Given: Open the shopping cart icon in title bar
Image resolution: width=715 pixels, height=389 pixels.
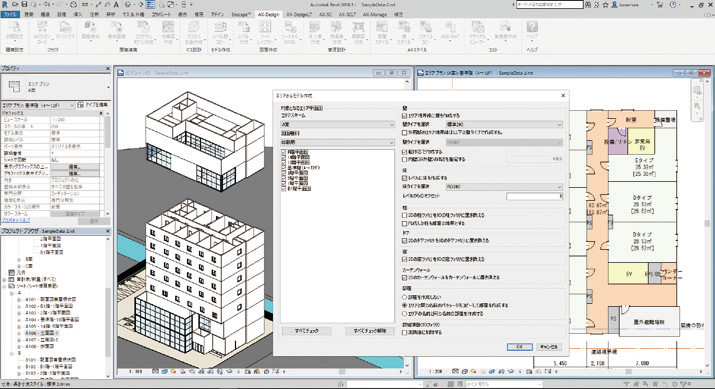Looking at the screenshot, I should [x=660, y=5].
